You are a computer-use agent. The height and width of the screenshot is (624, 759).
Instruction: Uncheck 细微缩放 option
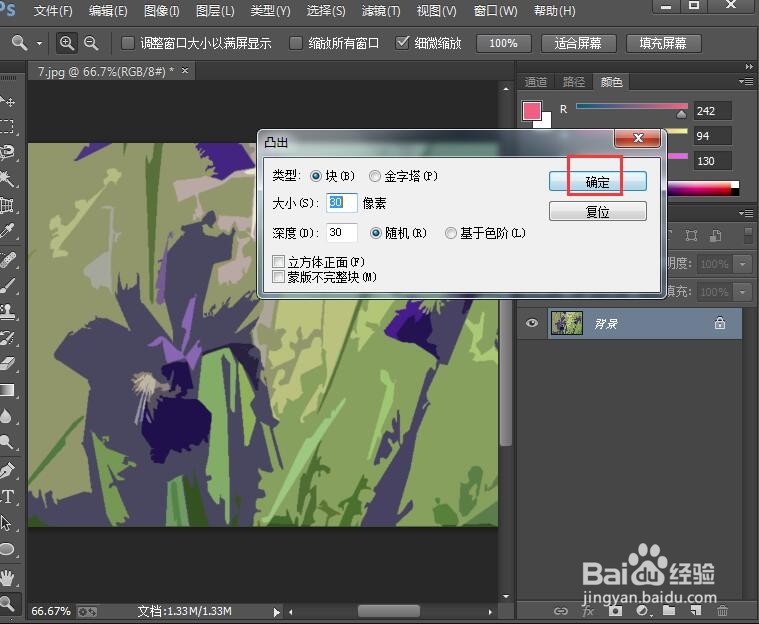[x=402, y=43]
